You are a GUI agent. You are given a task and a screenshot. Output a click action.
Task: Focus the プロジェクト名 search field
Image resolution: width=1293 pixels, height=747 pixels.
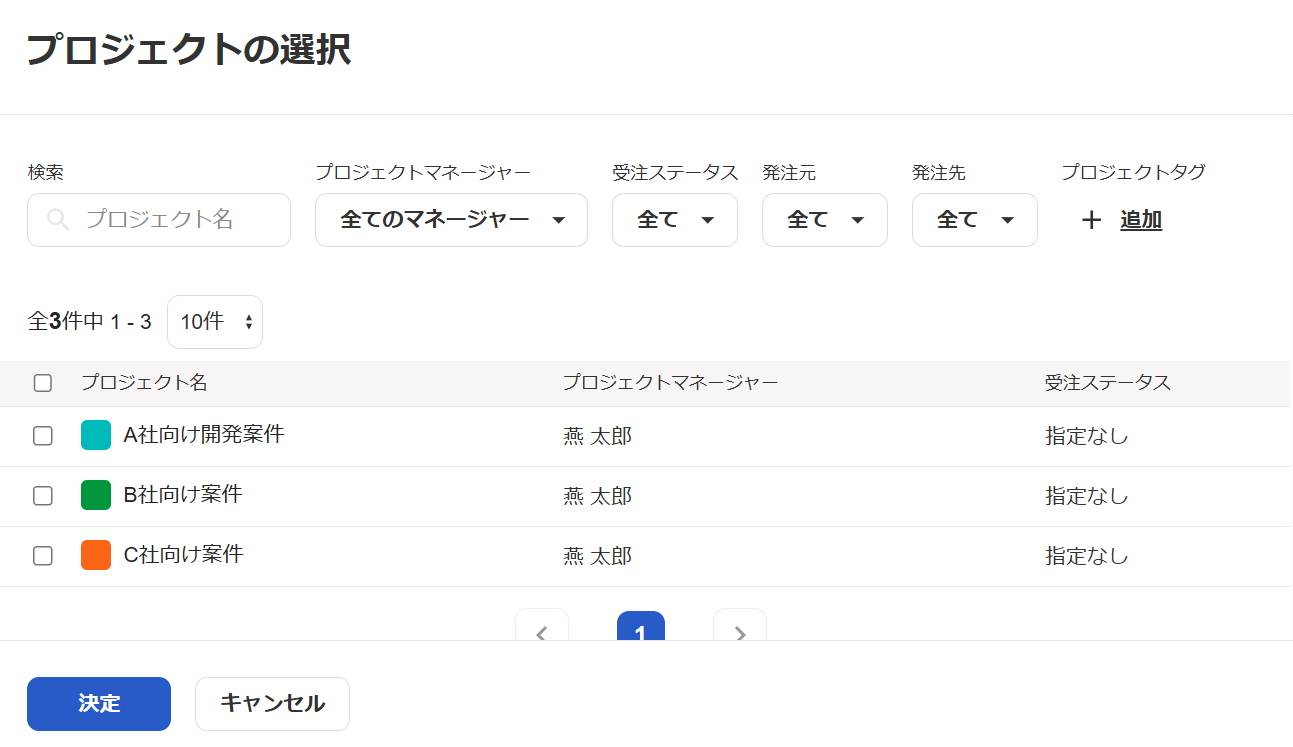click(x=159, y=220)
